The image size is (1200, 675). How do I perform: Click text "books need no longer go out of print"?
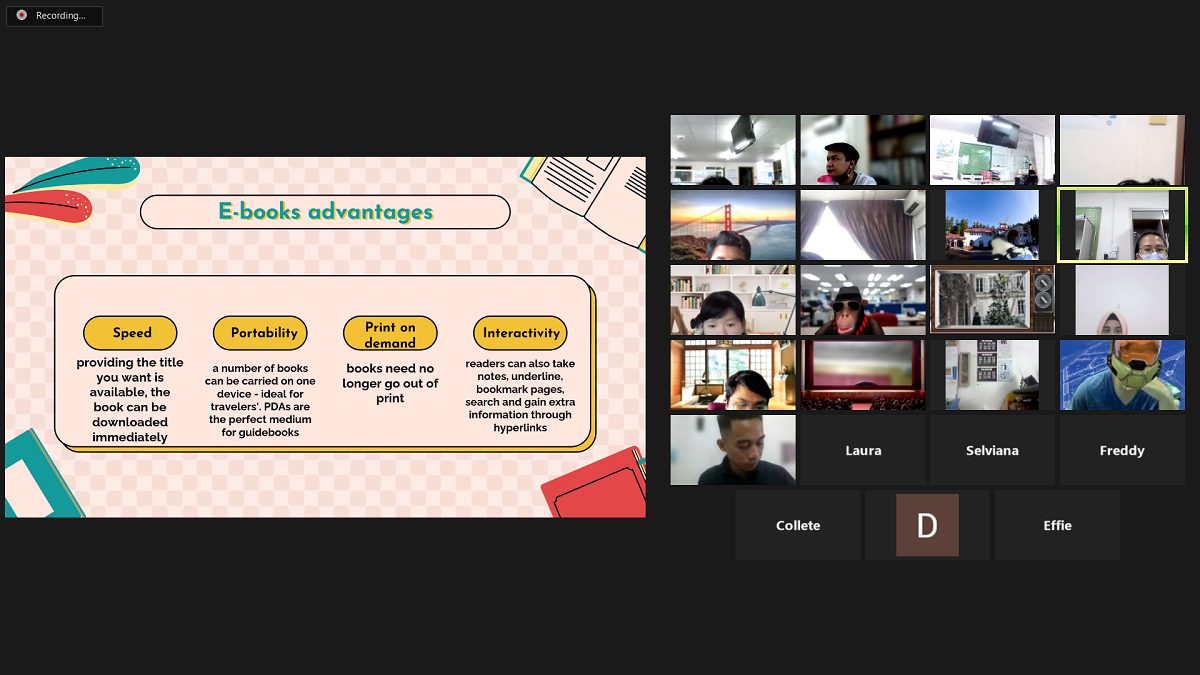point(390,383)
